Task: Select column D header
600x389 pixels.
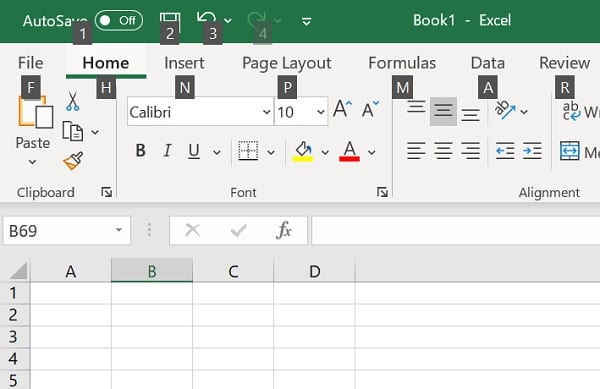Action: click(x=315, y=272)
